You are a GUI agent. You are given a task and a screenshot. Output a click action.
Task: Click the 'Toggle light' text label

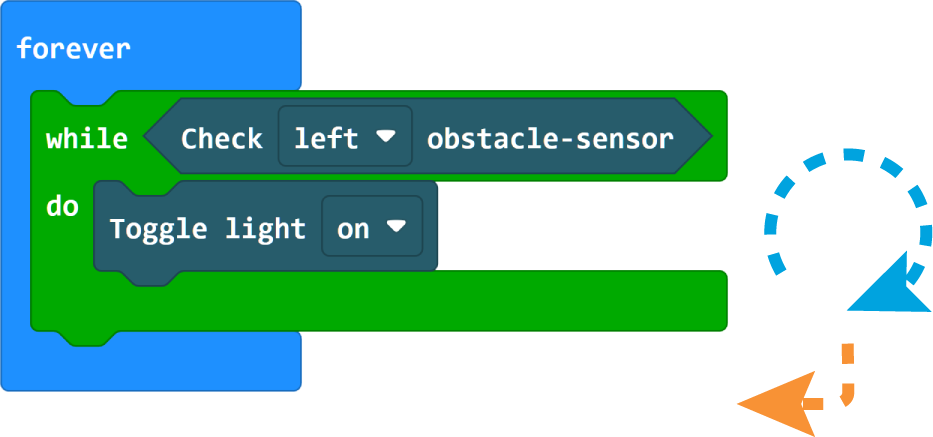click(208, 229)
